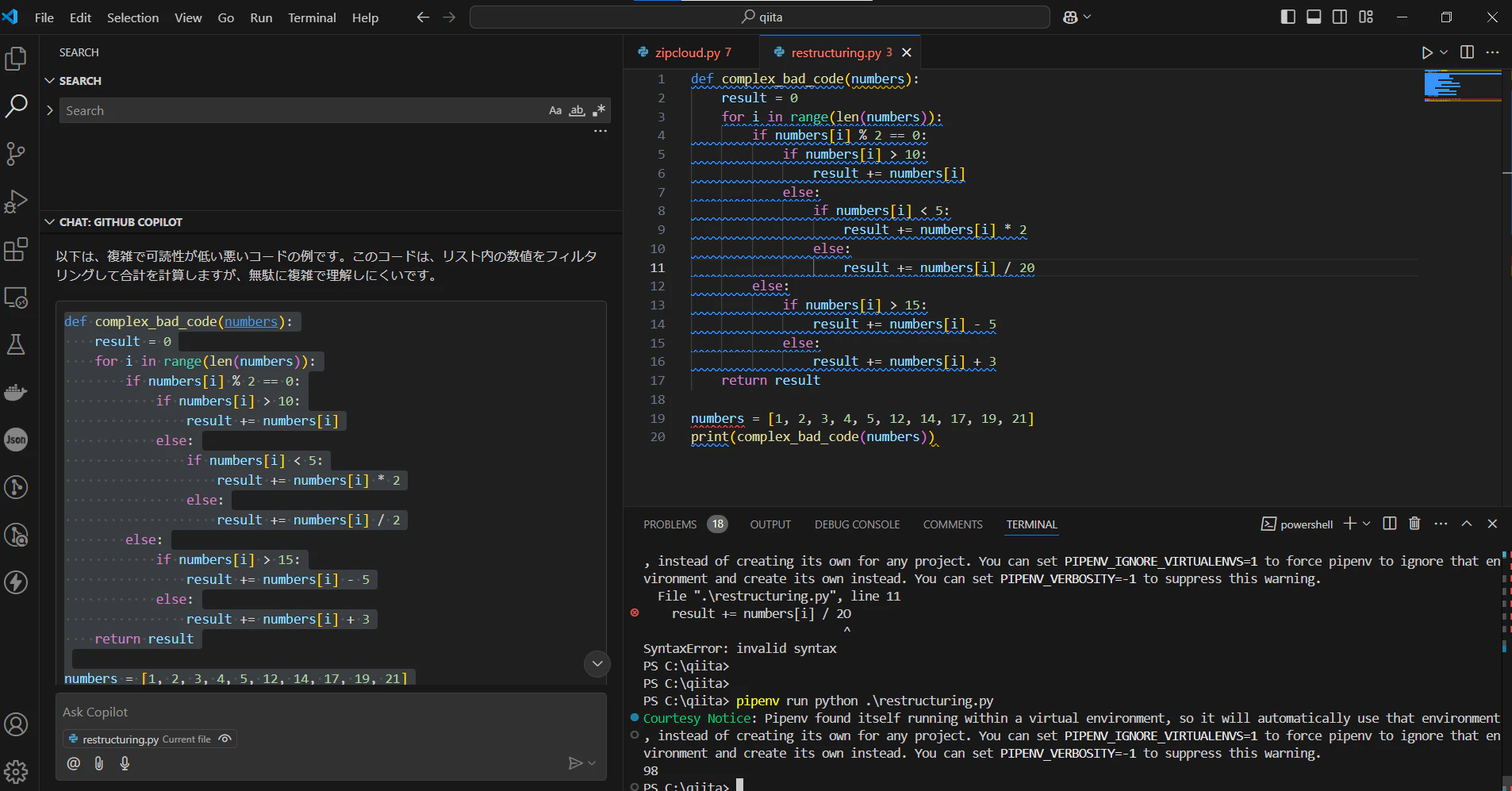Open the Selection menu

point(133,17)
